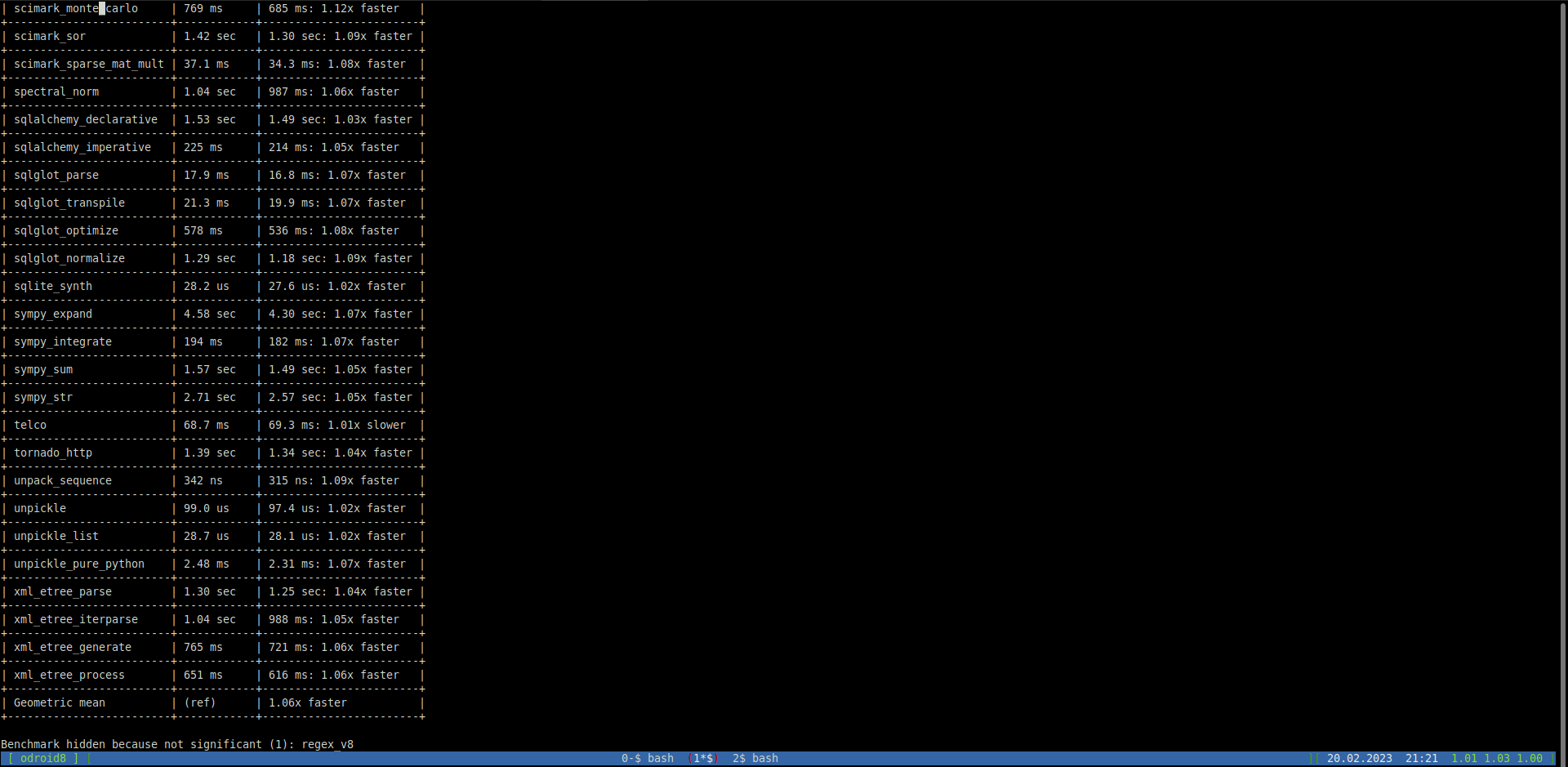Click the sqlglot_optimize benchmark name
Screen dimensions: 1568x767
[66, 231]
